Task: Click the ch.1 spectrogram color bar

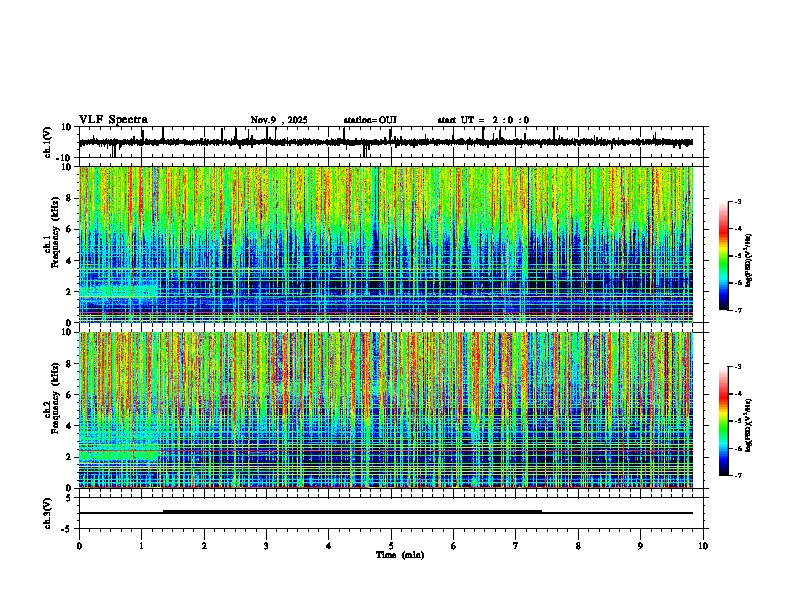Action: point(724,256)
